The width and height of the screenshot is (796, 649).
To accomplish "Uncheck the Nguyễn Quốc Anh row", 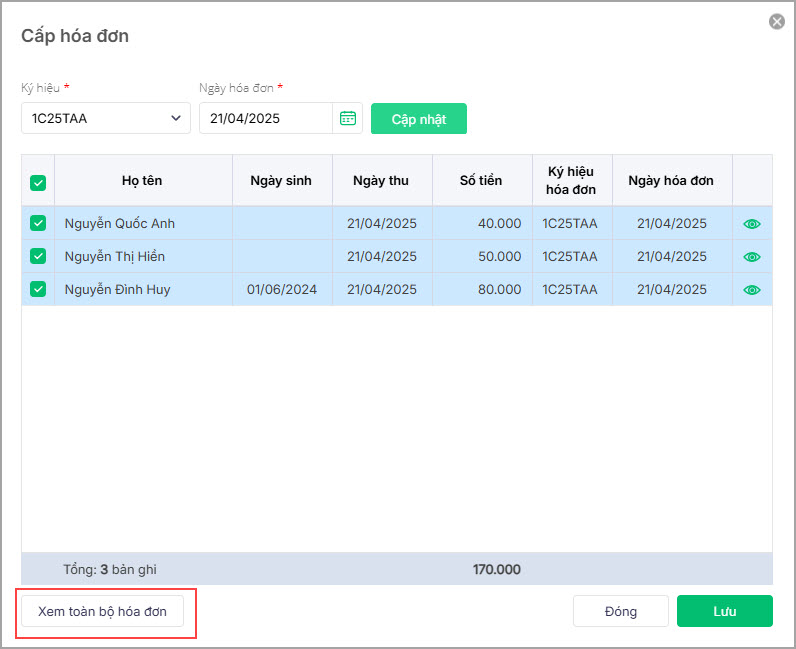I will [38, 223].
